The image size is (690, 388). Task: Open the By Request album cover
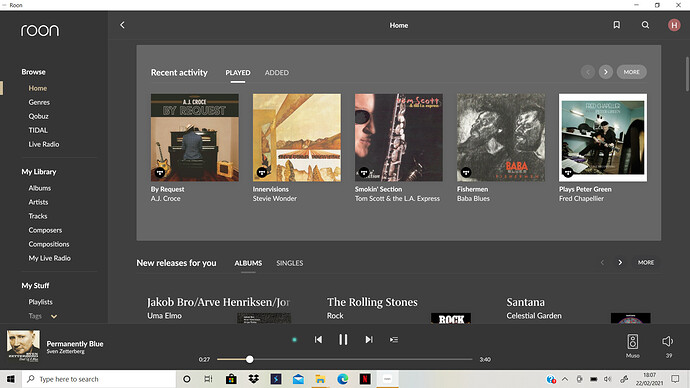click(195, 137)
